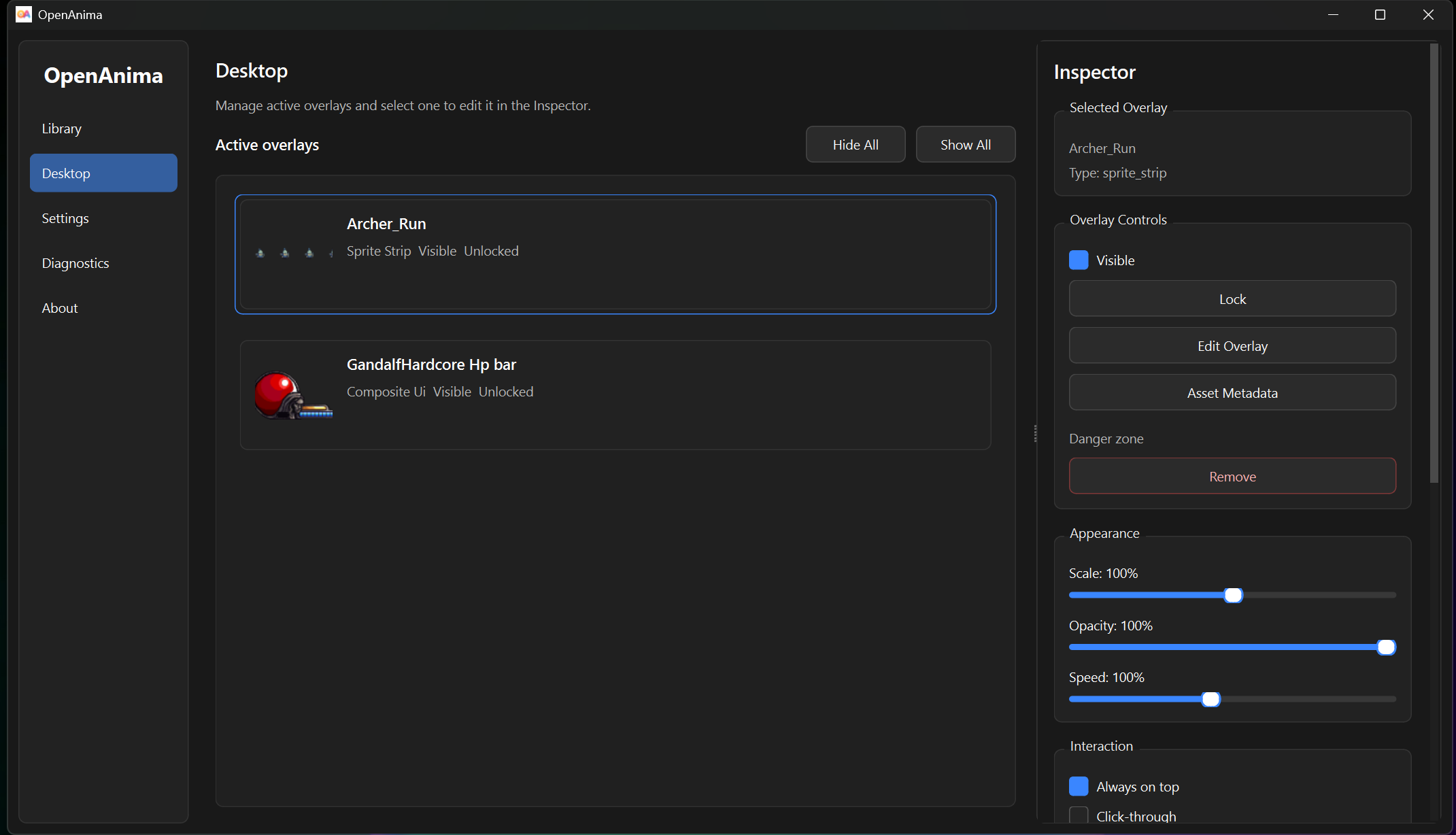Maximize the OpenAnima window
This screenshot has width=1456, height=835.
[1380, 14]
